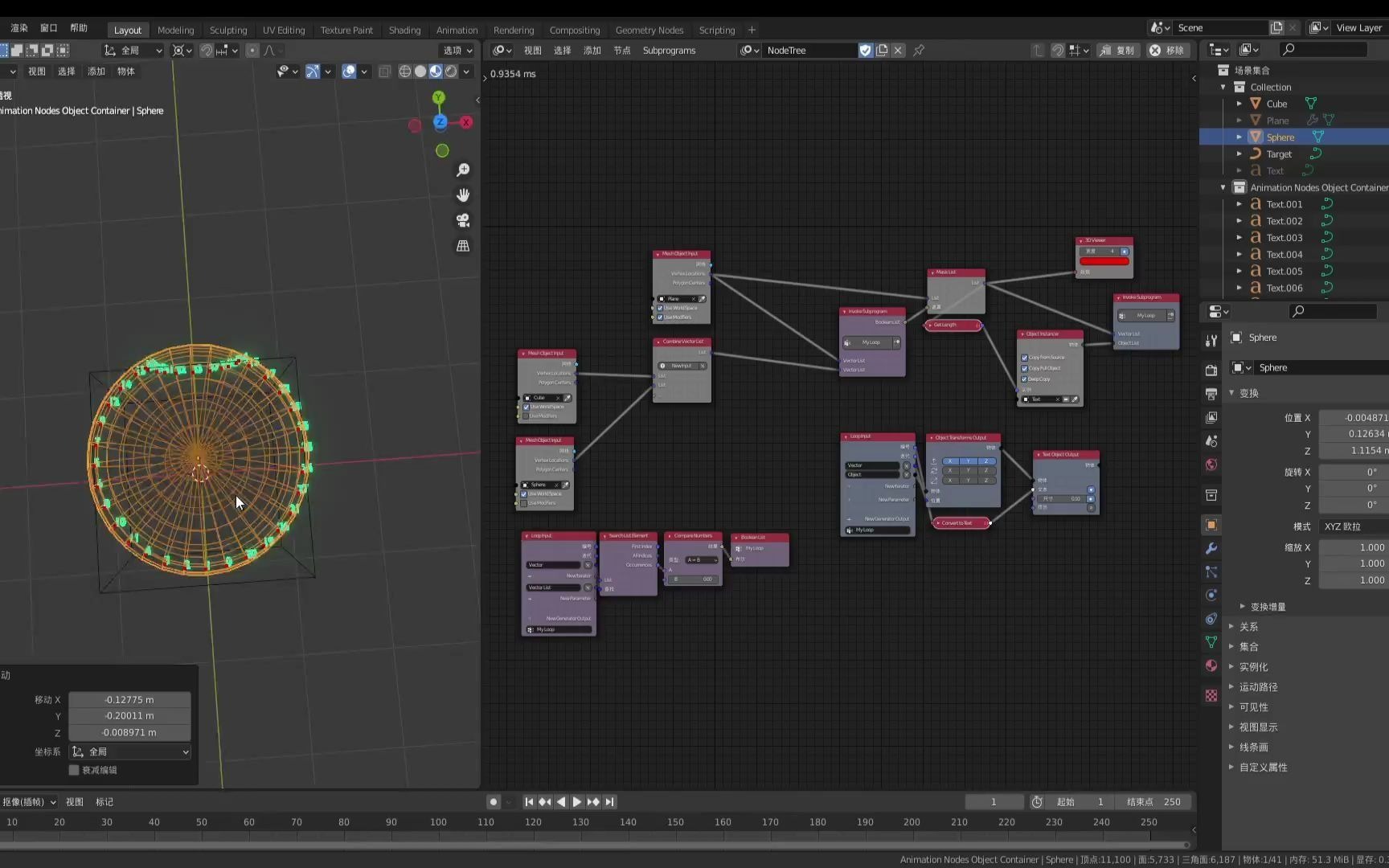Open the 添加 add menu in the node editor
The image size is (1389, 868).
pos(592,51)
